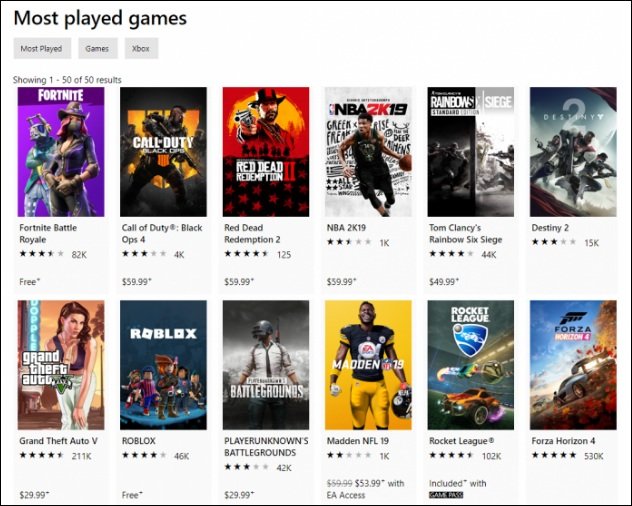Click Rainbow Six Siege star rating 44K
Viewport: 632px width, 506px height.
[463, 254]
